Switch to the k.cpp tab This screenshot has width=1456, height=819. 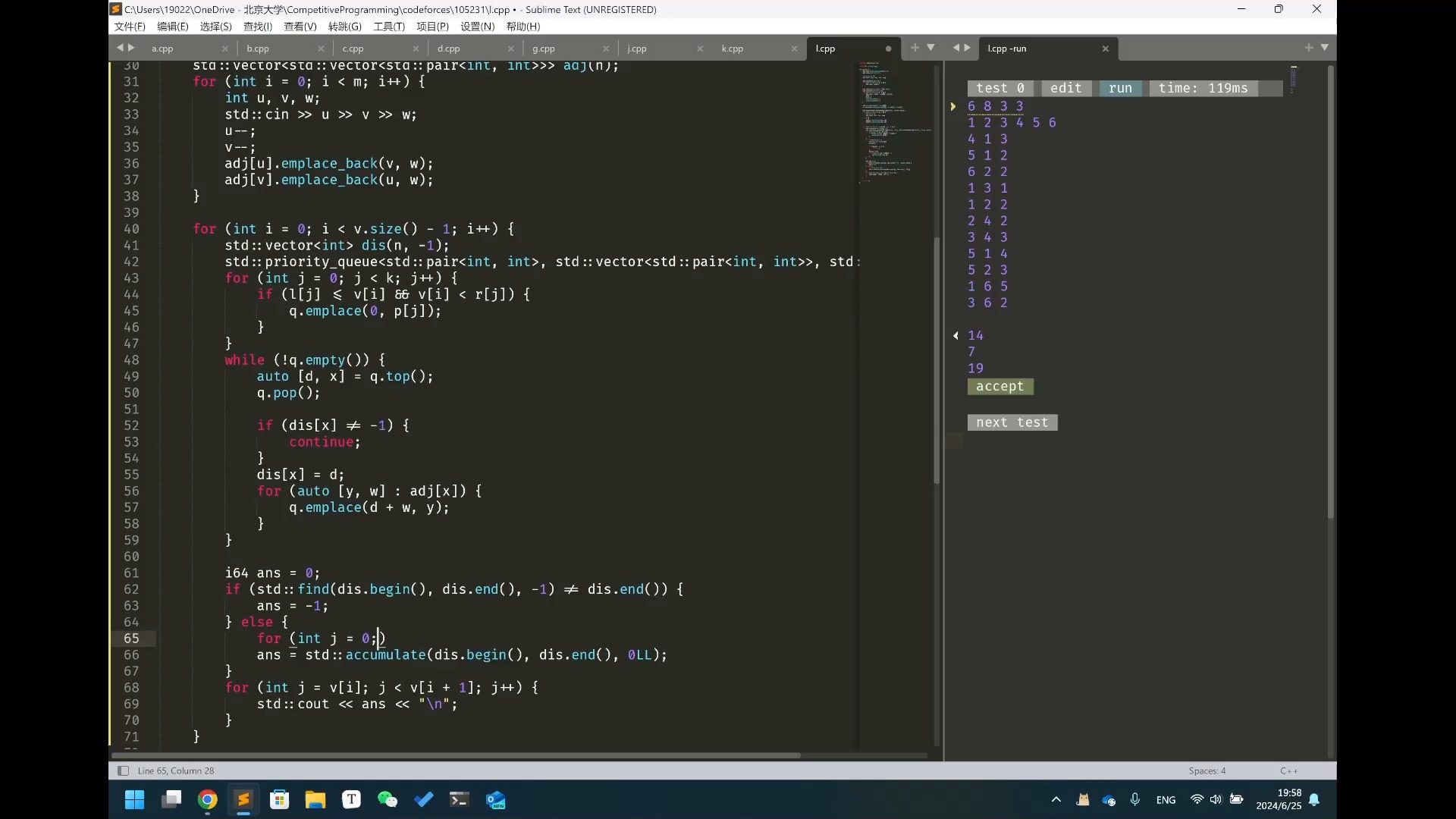(x=732, y=49)
